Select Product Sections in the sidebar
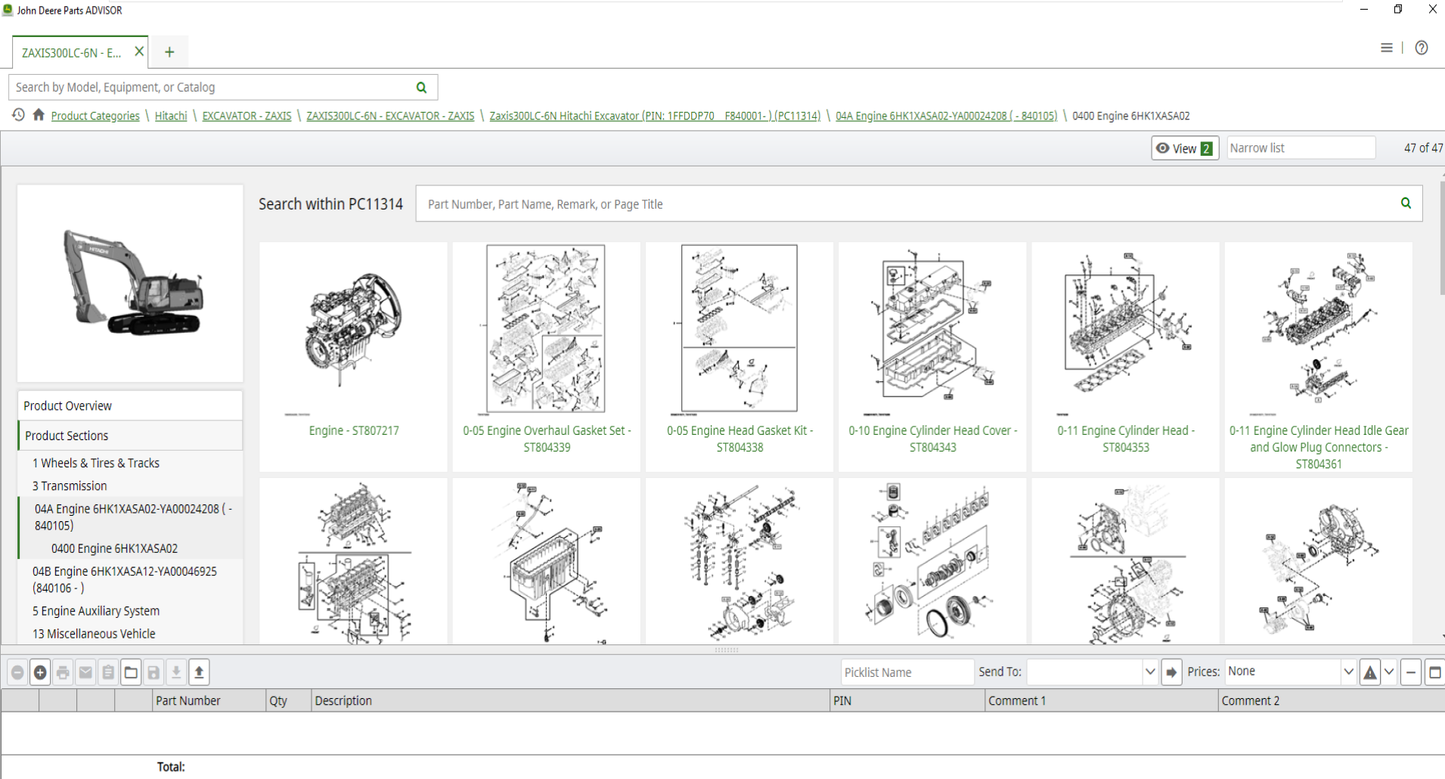 coord(130,436)
